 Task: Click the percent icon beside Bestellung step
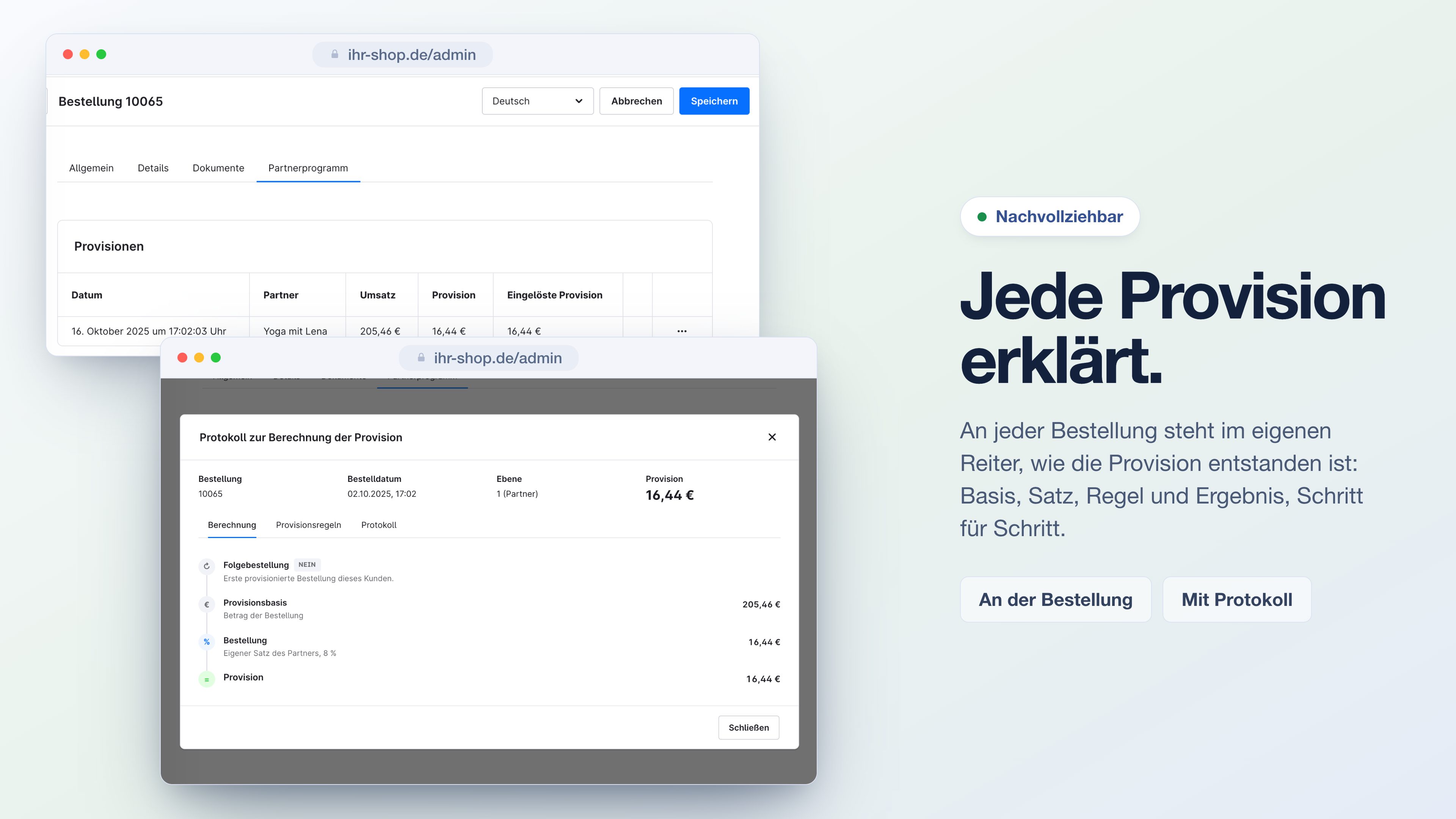click(207, 642)
